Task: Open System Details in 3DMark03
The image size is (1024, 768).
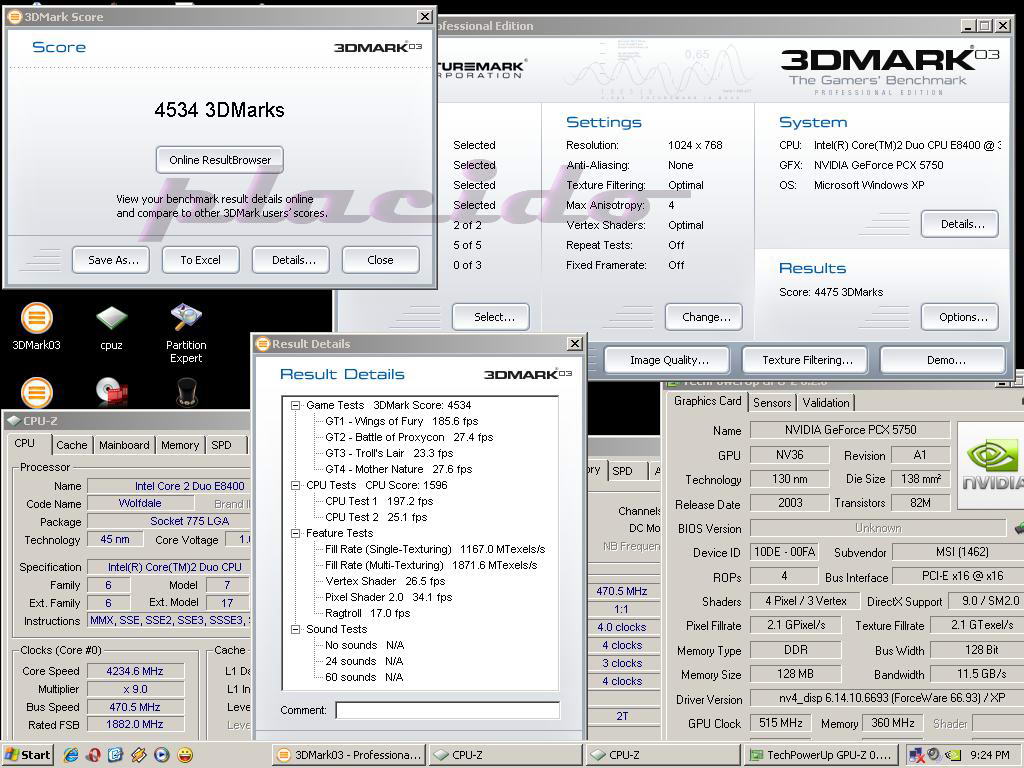Action: click(x=960, y=224)
